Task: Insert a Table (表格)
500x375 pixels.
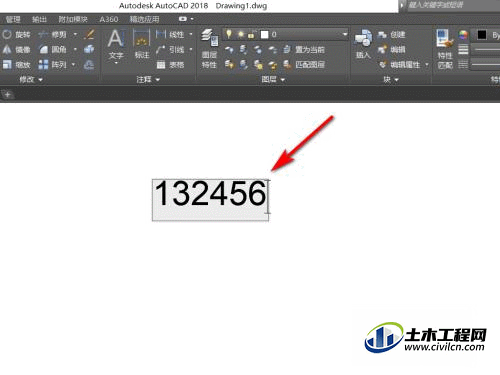Action: pyautogui.click(x=170, y=65)
